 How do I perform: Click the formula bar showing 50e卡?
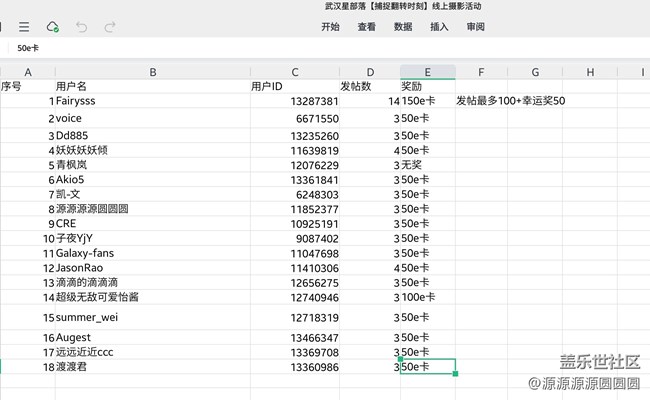click(327, 48)
